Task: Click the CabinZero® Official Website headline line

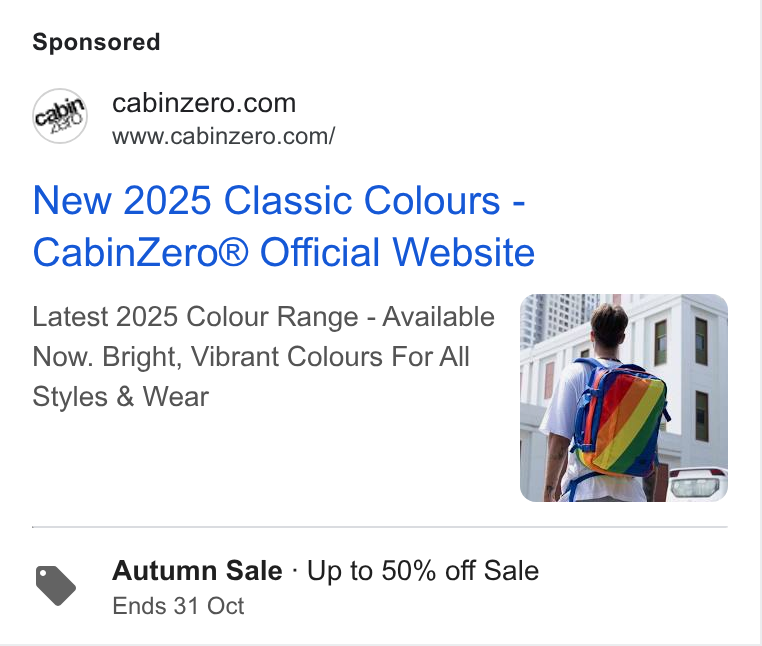Action: tap(284, 252)
